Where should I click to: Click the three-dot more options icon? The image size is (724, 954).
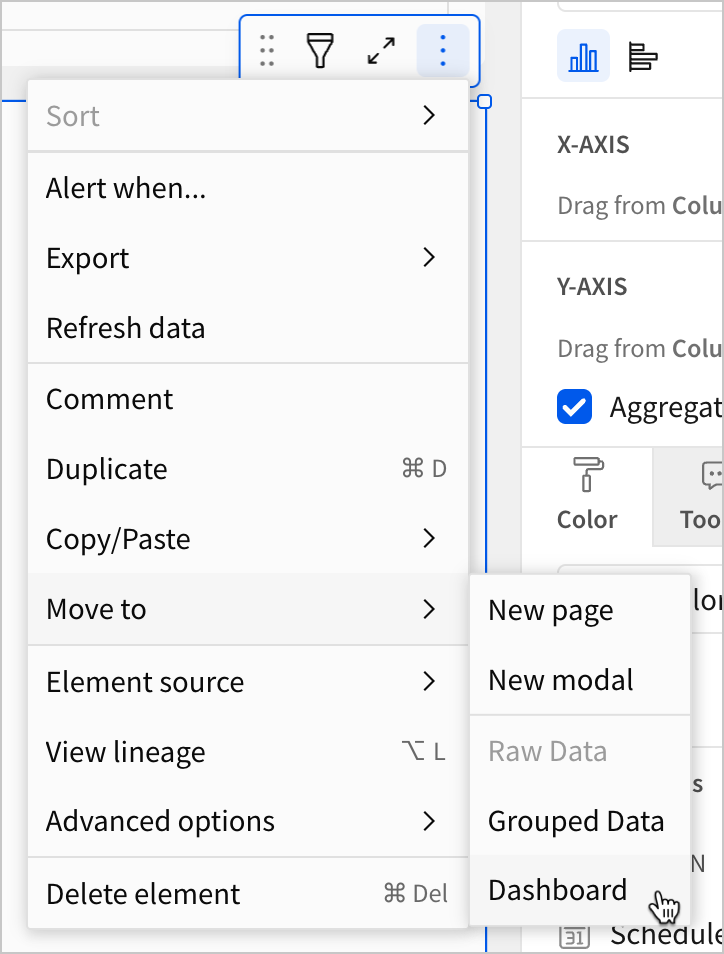pos(442,50)
